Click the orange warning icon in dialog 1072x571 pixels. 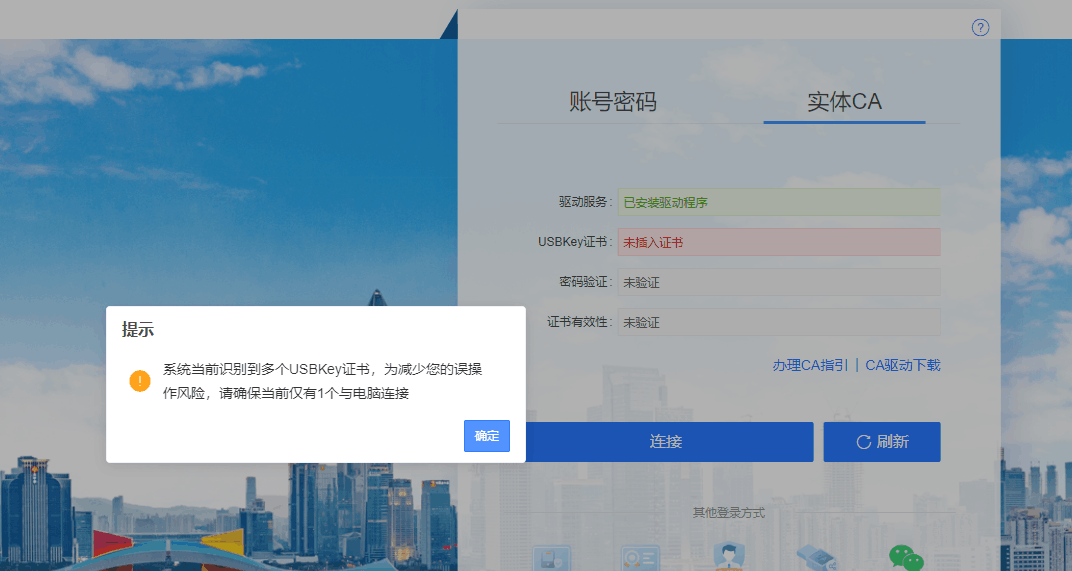pos(139,381)
